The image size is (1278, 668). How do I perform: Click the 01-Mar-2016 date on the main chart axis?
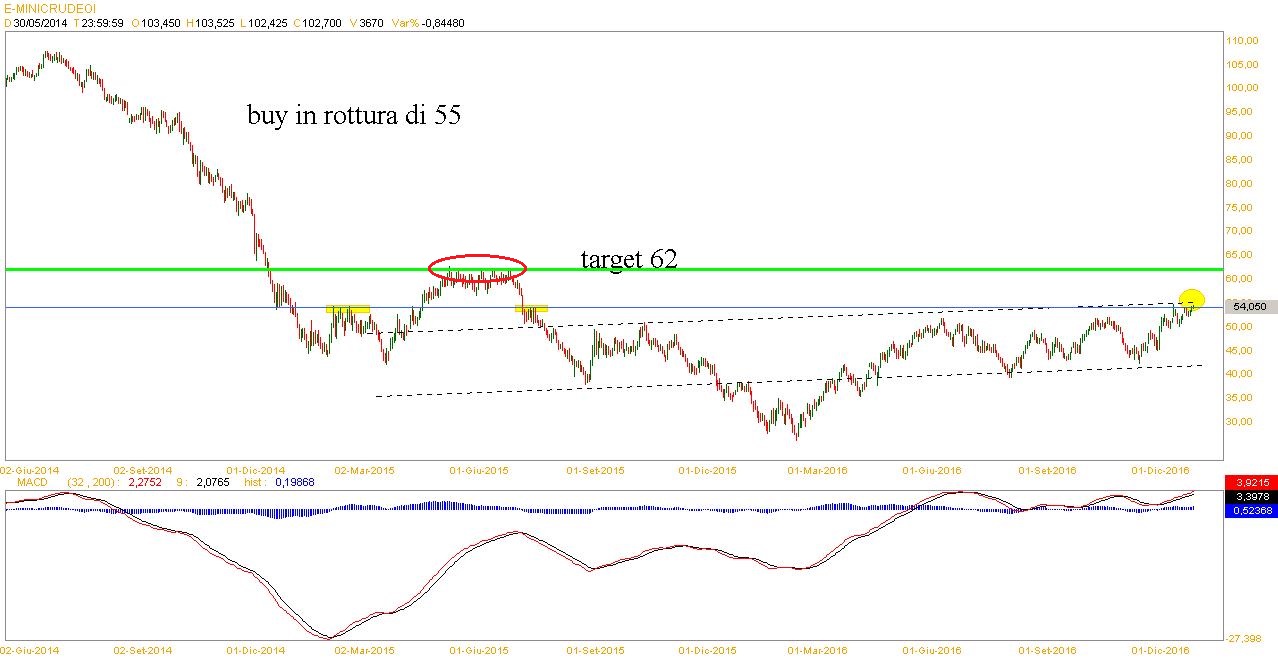tap(819, 469)
